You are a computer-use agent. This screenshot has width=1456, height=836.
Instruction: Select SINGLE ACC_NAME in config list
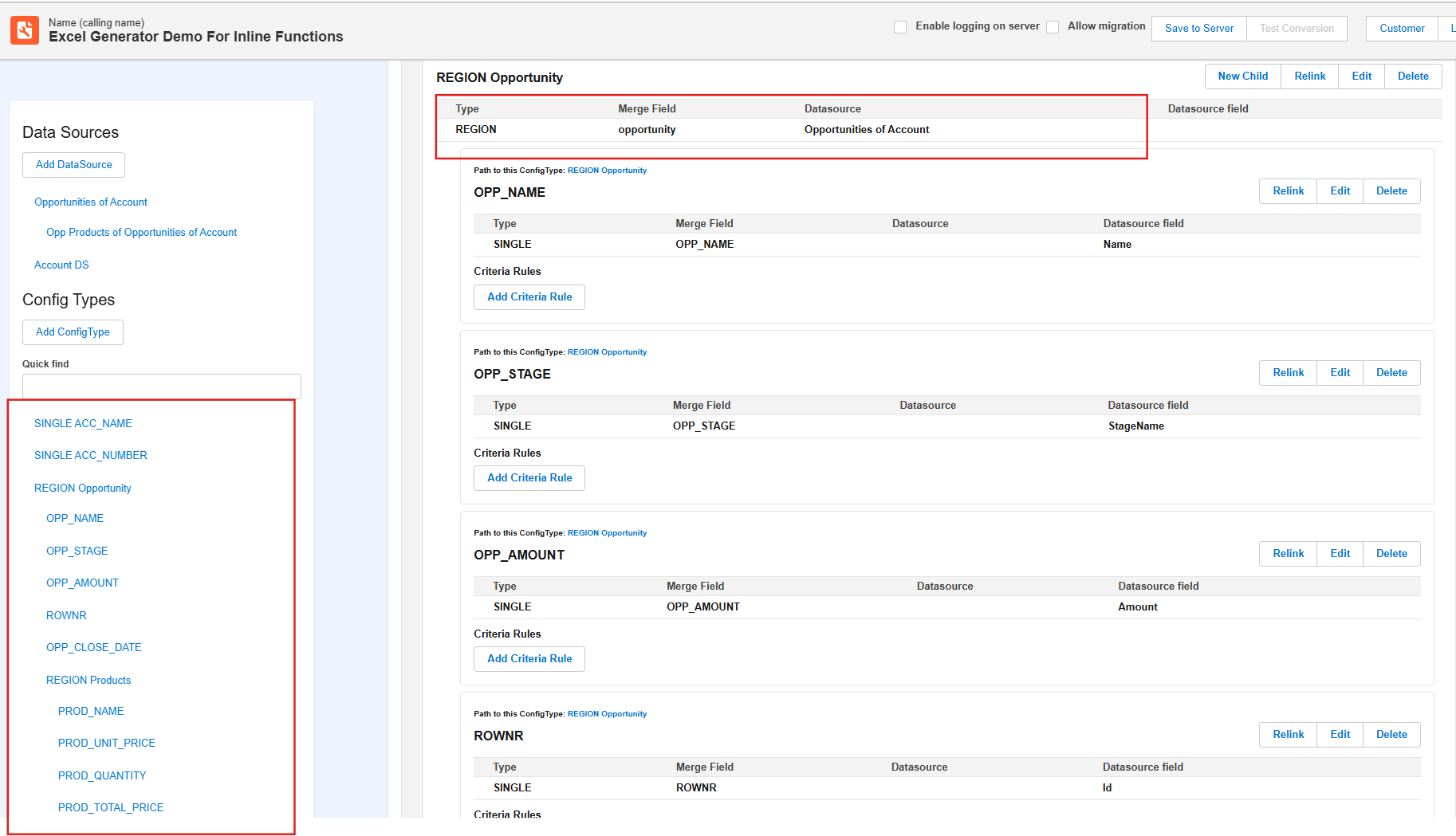coord(83,424)
